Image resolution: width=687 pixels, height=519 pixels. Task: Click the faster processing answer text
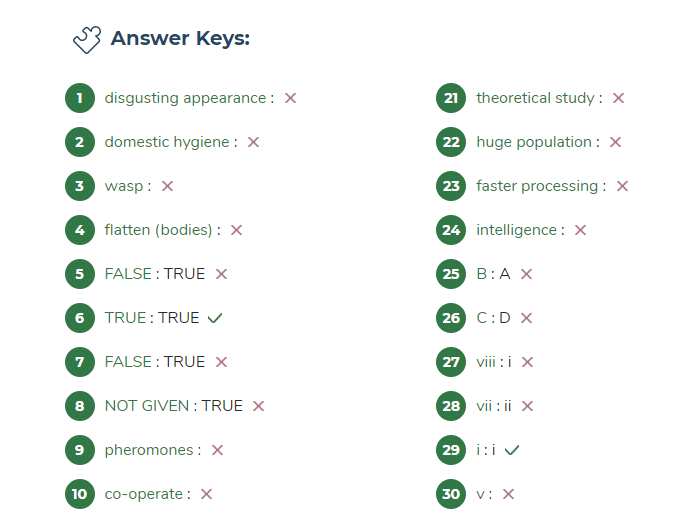click(537, 186)
